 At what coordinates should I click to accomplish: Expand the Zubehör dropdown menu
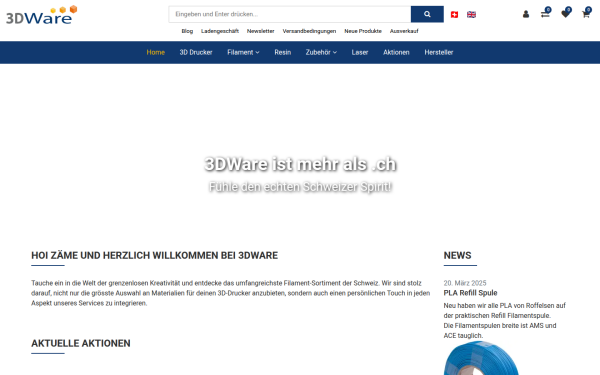(x=321, y=52)
